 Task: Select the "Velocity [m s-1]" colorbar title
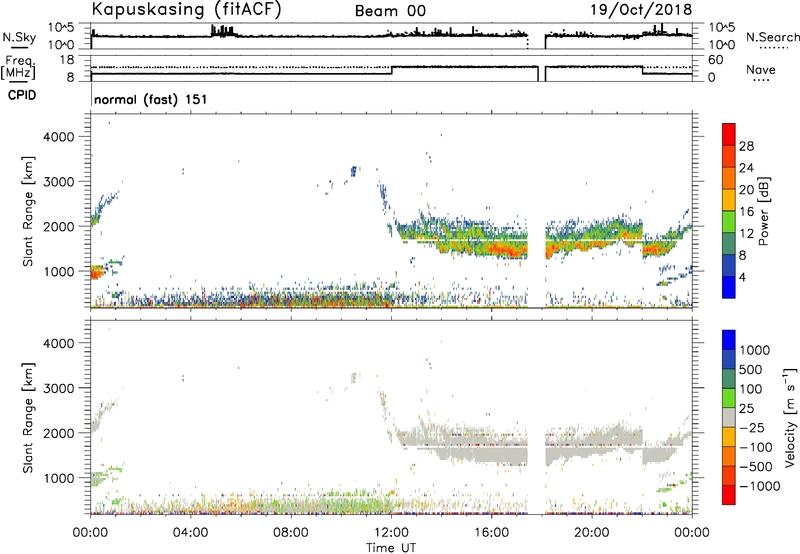pyautogui.click(x=790, y=417)
